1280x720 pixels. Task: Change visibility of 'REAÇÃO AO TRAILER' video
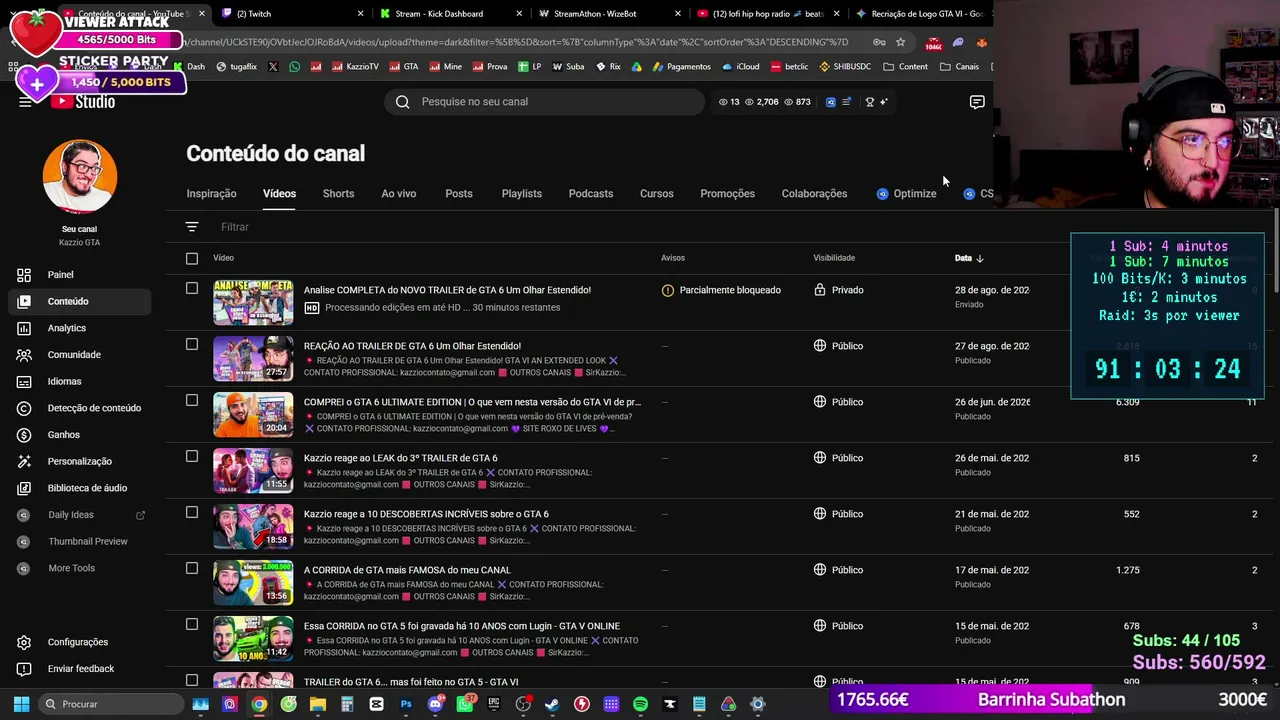(839, 346)
